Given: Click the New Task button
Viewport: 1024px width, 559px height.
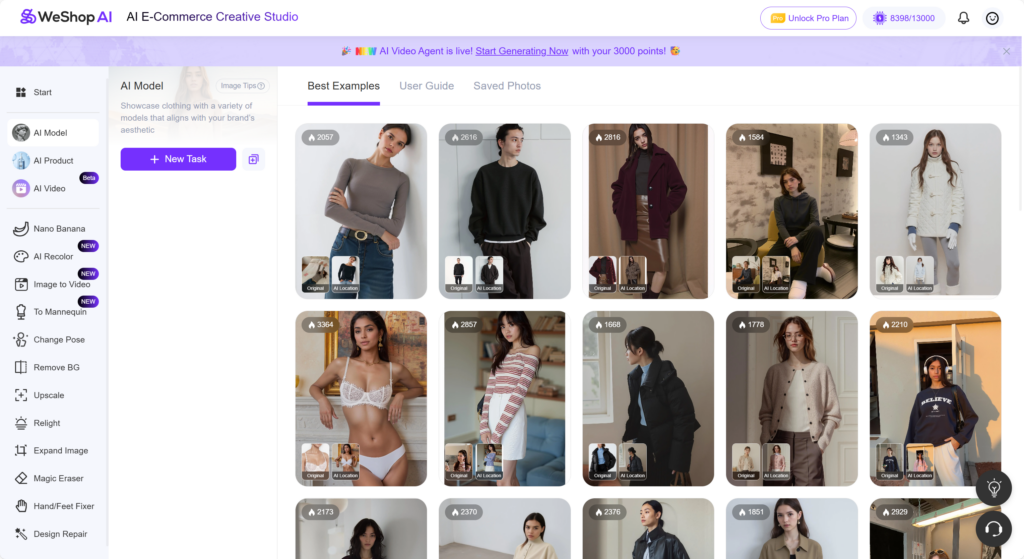Looking at the screenshot, I should pos(178,159).
